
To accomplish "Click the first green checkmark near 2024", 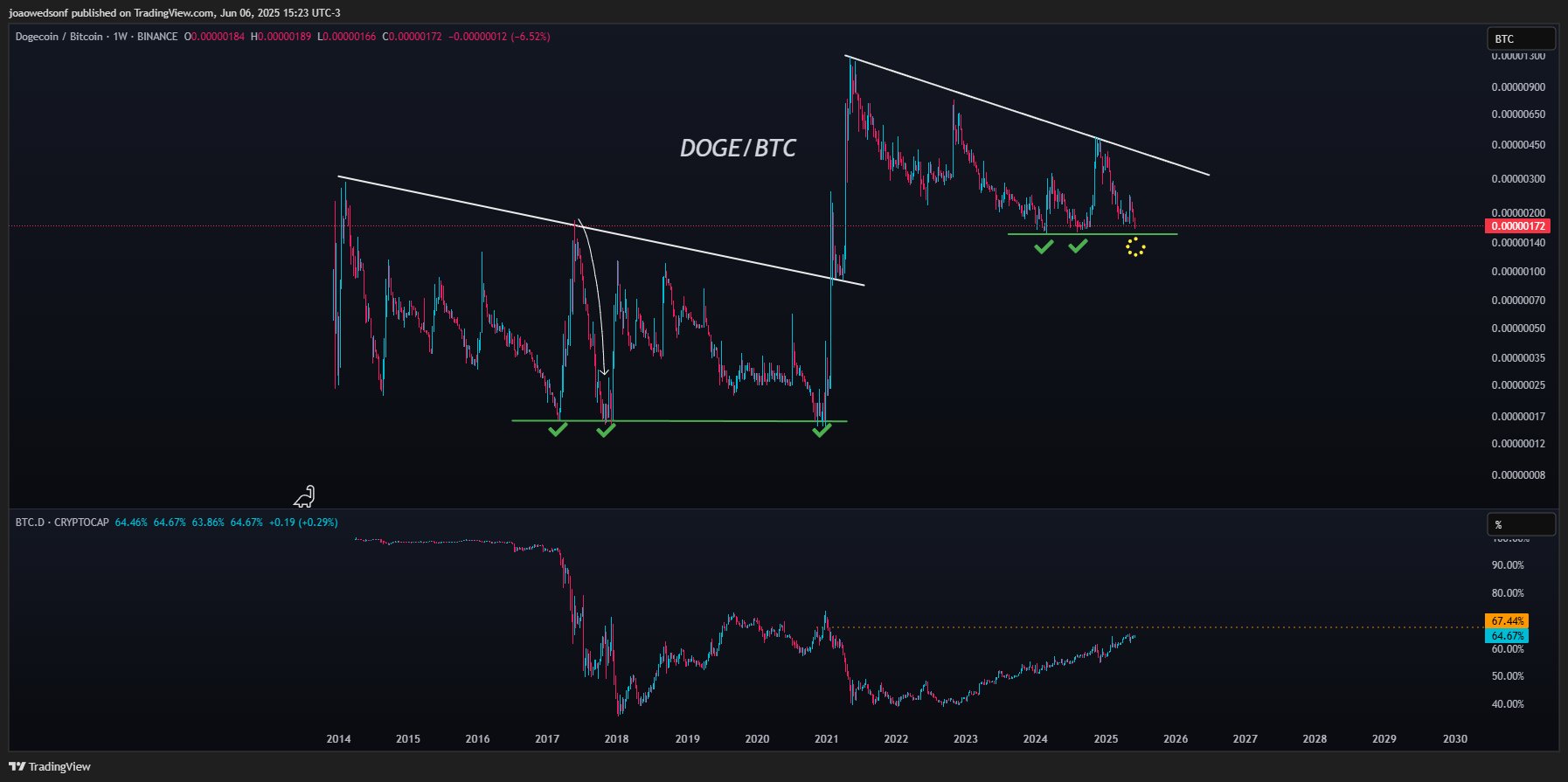I will click(1044, 247).
